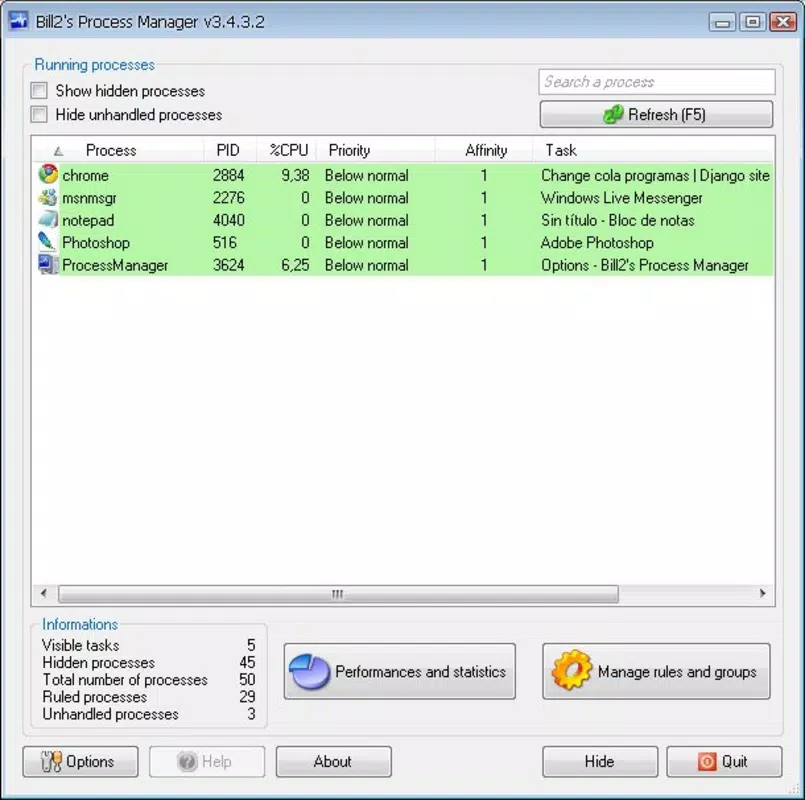Screen dimensions: 805x800
Task: Sort by the %CPU column header
Action: point(287,150)
